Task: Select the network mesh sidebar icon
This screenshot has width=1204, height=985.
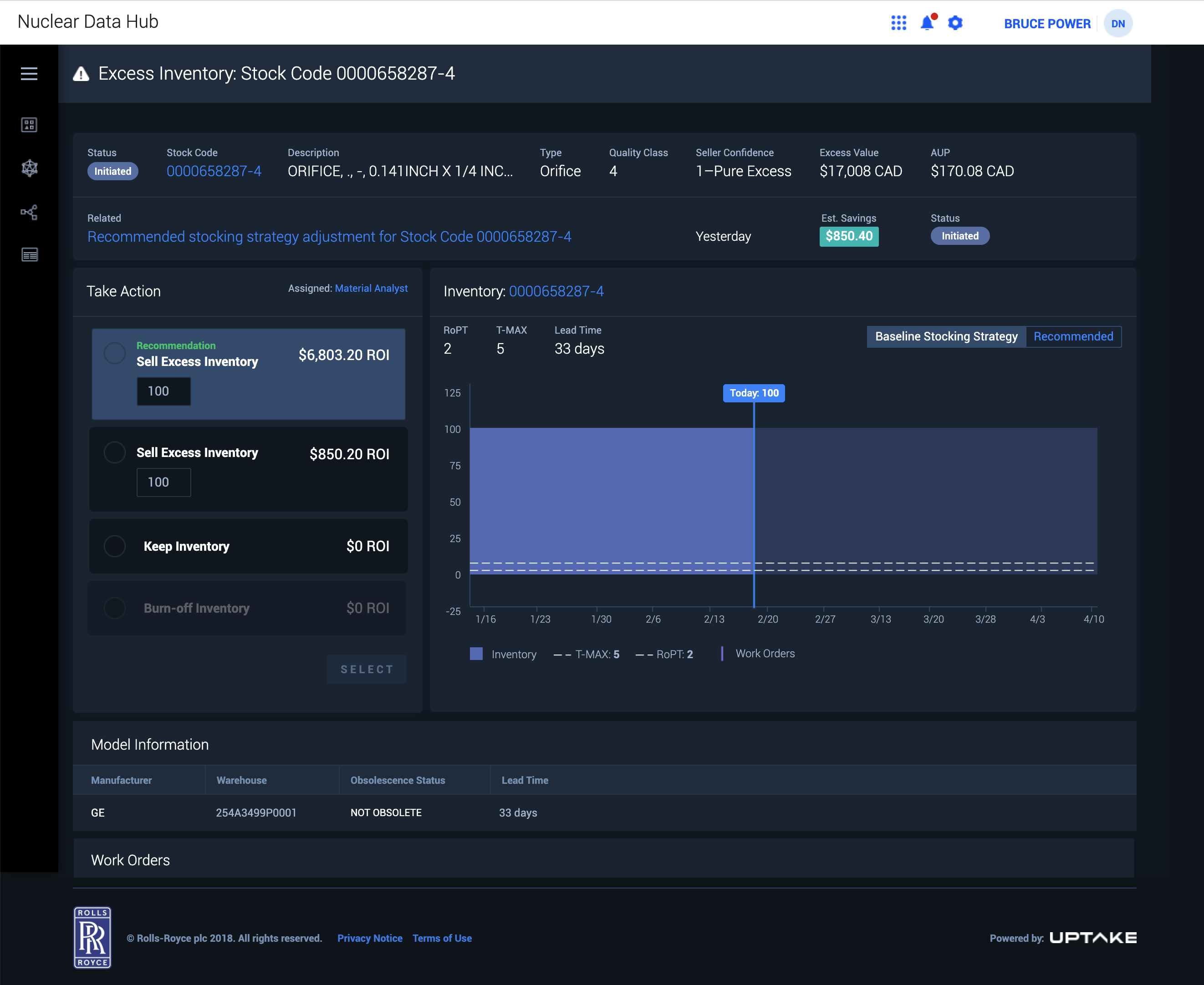Action: pyautogui.click(x=29, y=168)
